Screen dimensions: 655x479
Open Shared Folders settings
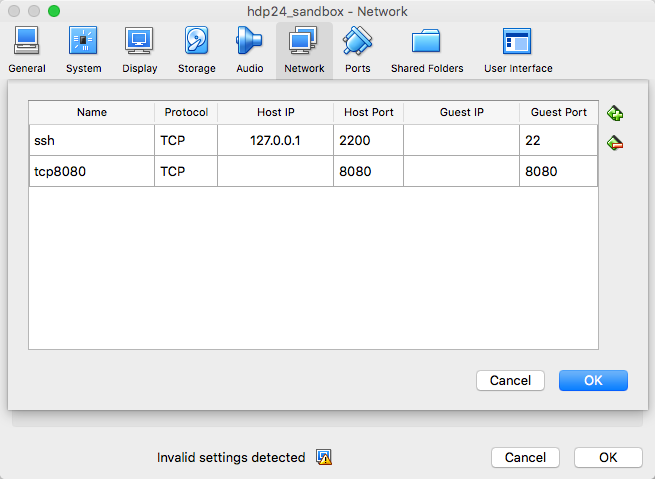point(427,49)
